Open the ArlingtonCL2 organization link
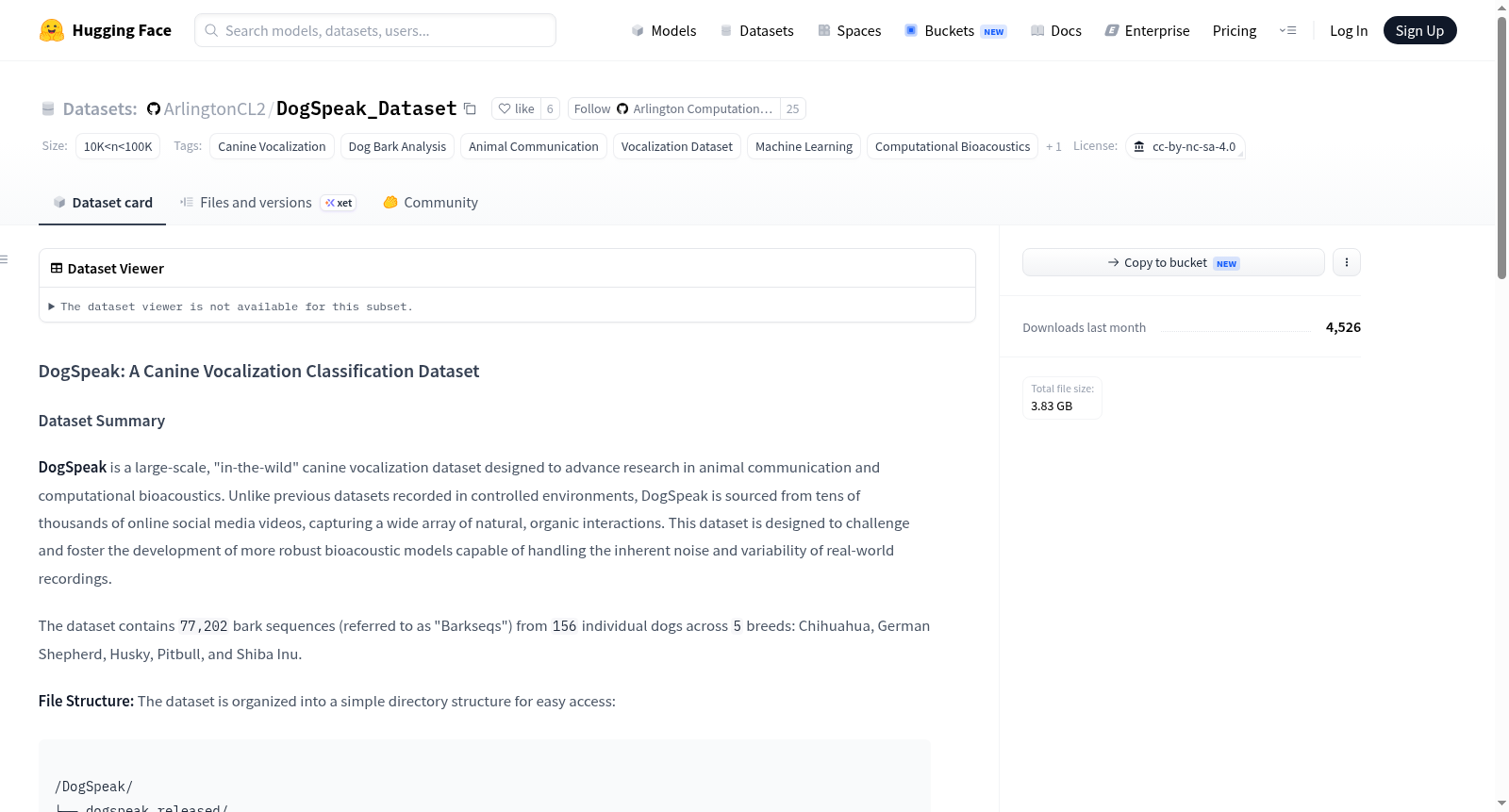The height and width of the screenshot is (812, 1509). (x=207, y=109)
